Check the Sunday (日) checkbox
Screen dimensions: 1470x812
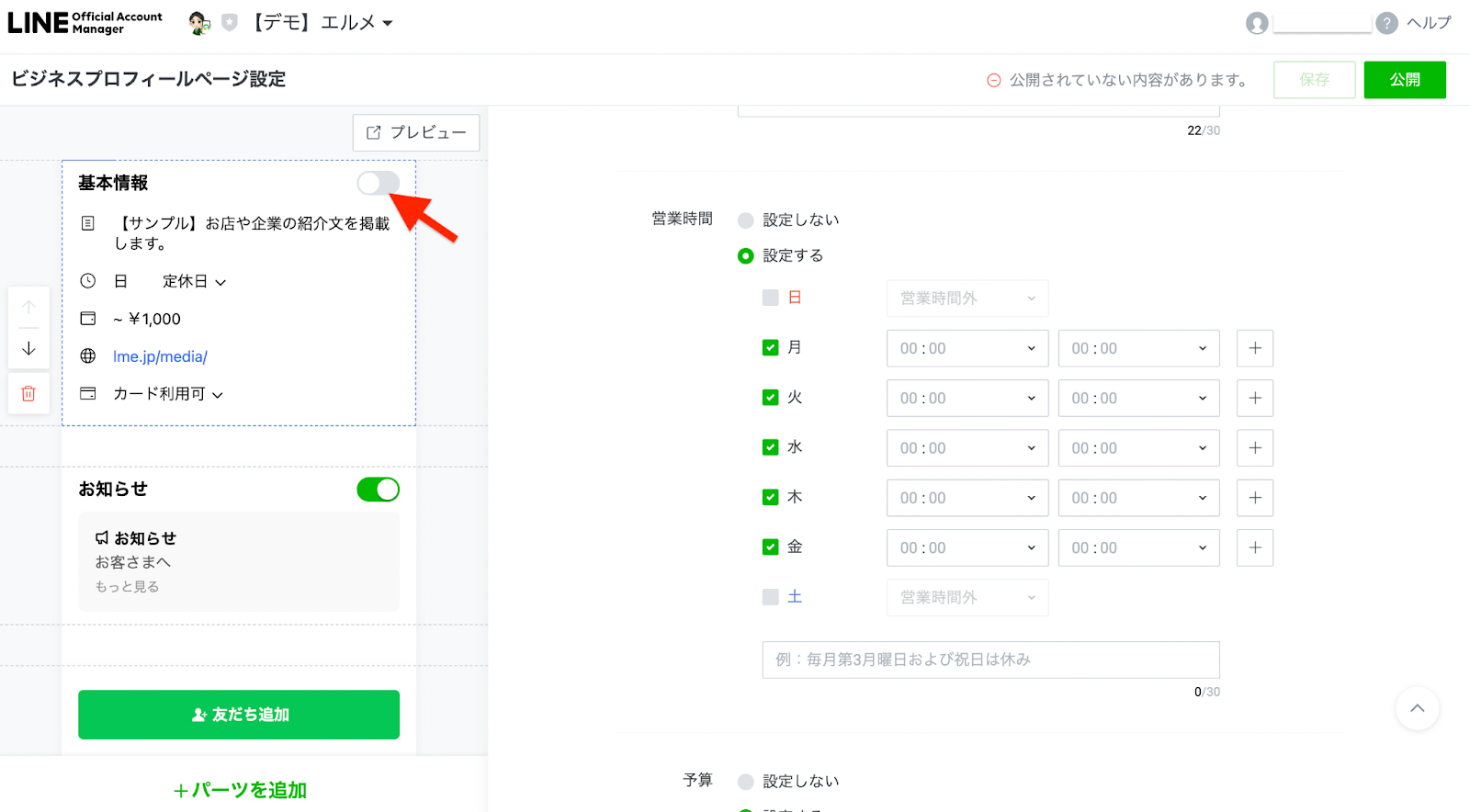point(771,298)
